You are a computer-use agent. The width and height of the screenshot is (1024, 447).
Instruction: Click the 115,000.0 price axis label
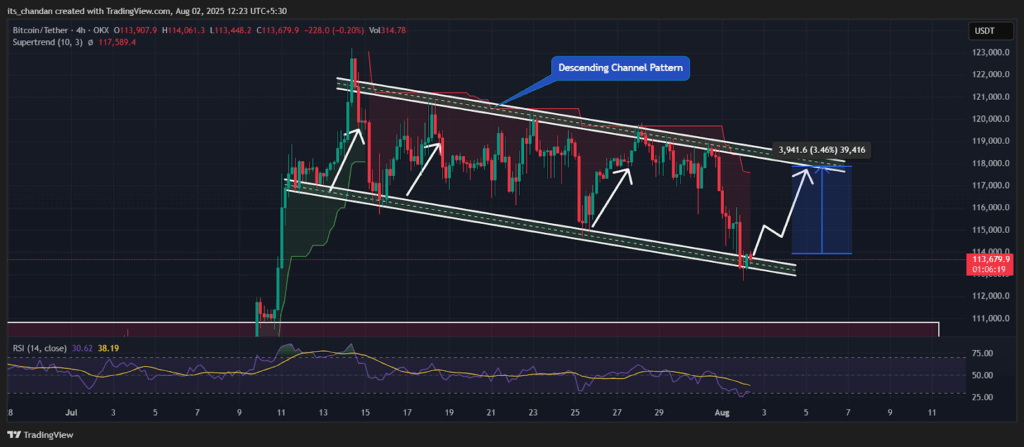pos(991,230)
